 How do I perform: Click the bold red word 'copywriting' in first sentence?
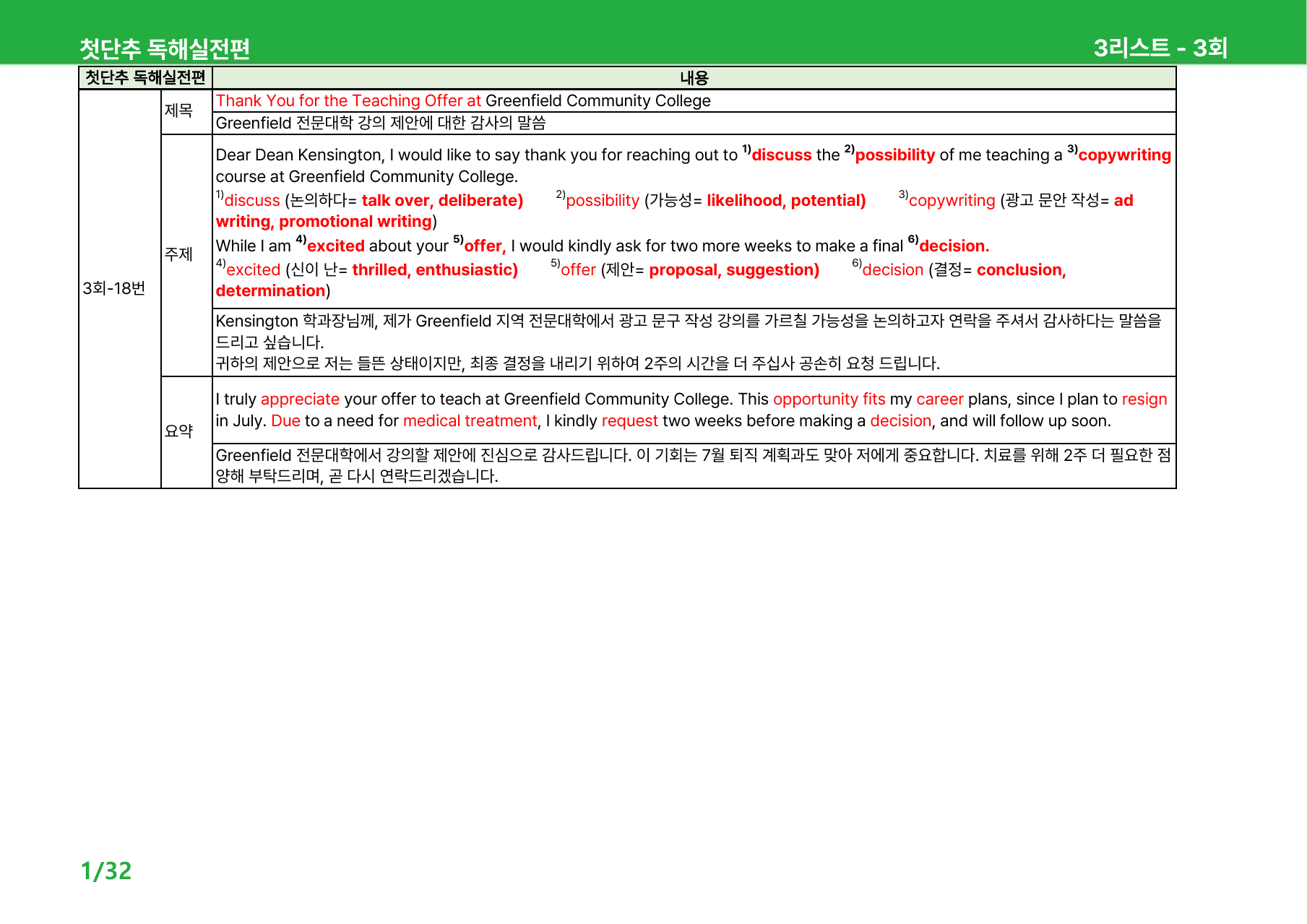point(1124,155)
